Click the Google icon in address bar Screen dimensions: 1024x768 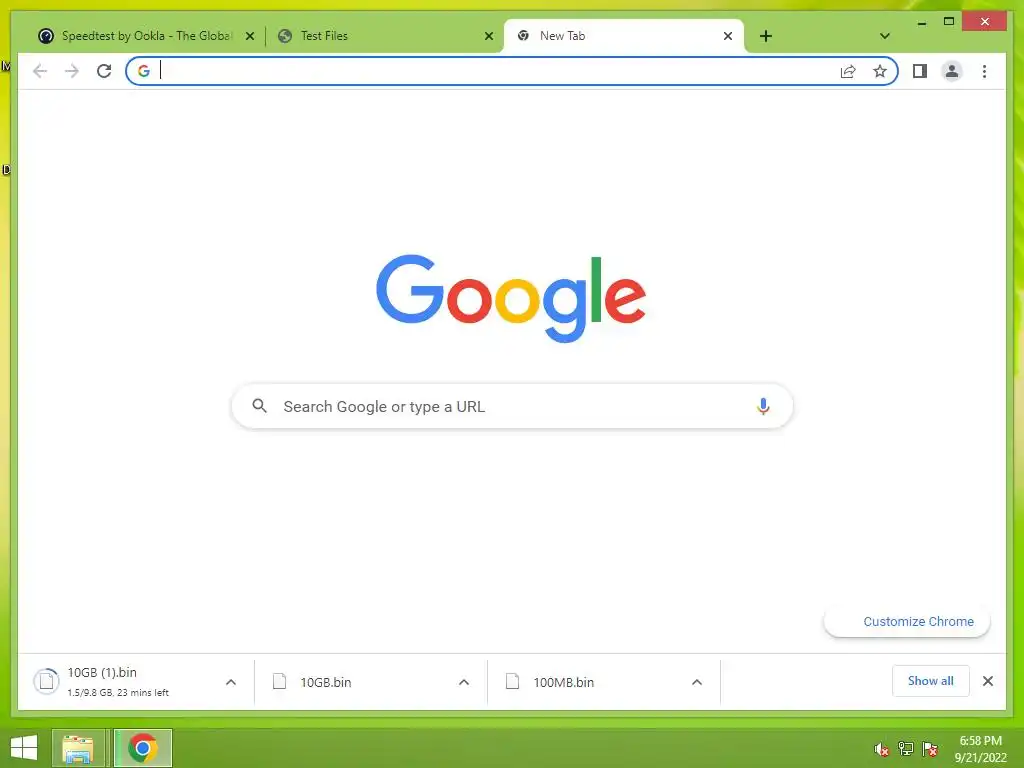pyautogui.click(x=144, y=71)
